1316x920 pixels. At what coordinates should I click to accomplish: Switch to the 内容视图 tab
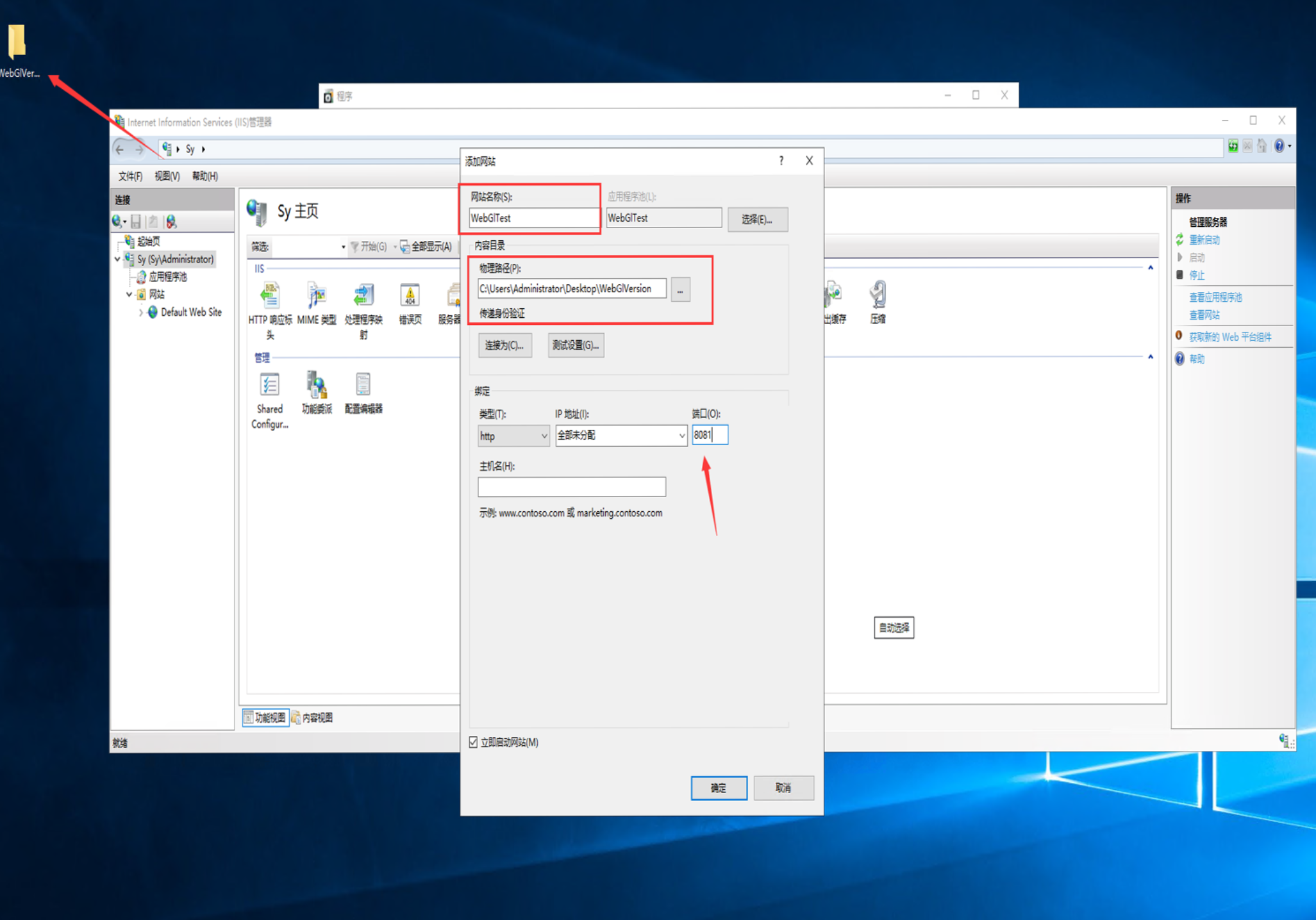coord(312,718)
